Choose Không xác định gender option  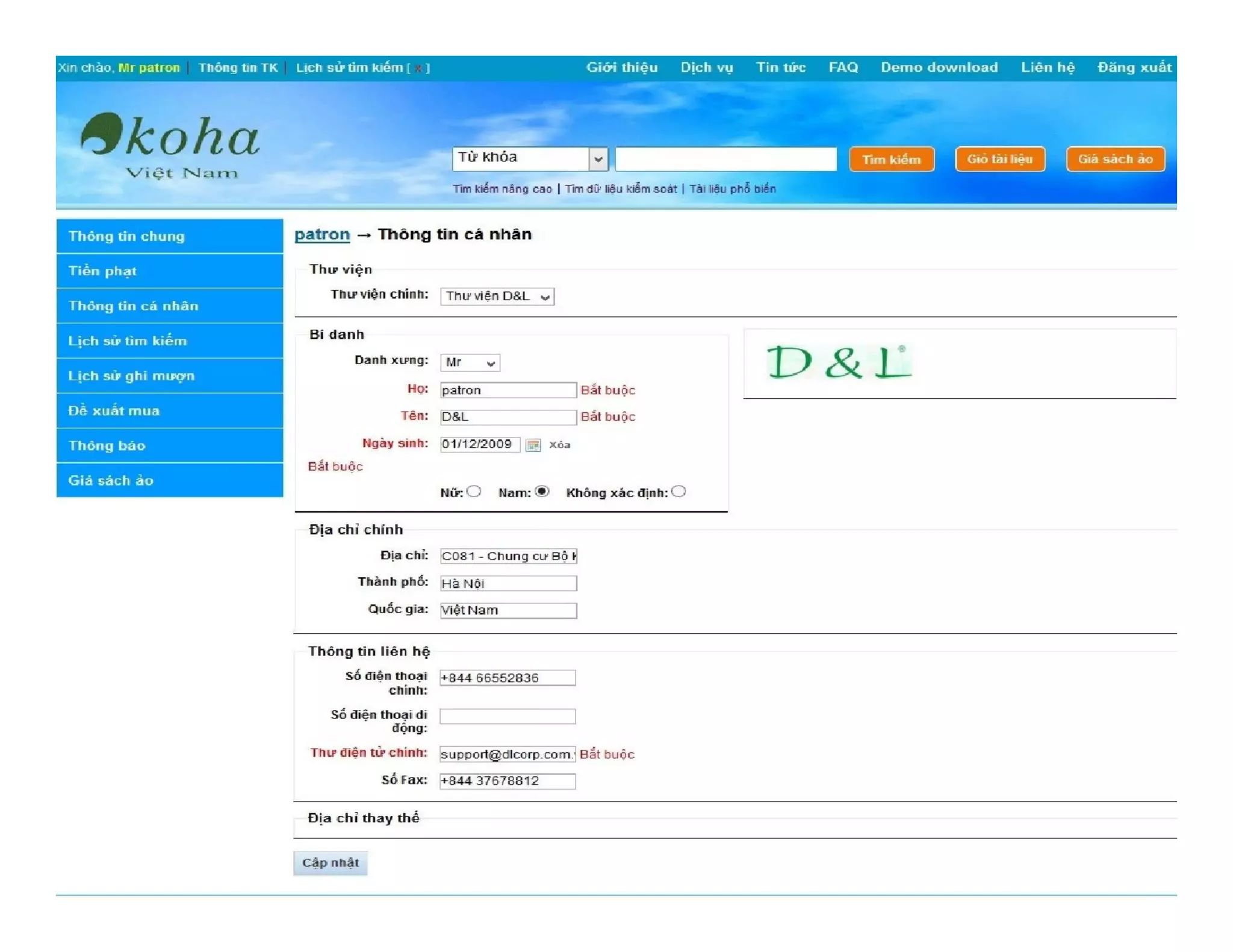[679, 492]
